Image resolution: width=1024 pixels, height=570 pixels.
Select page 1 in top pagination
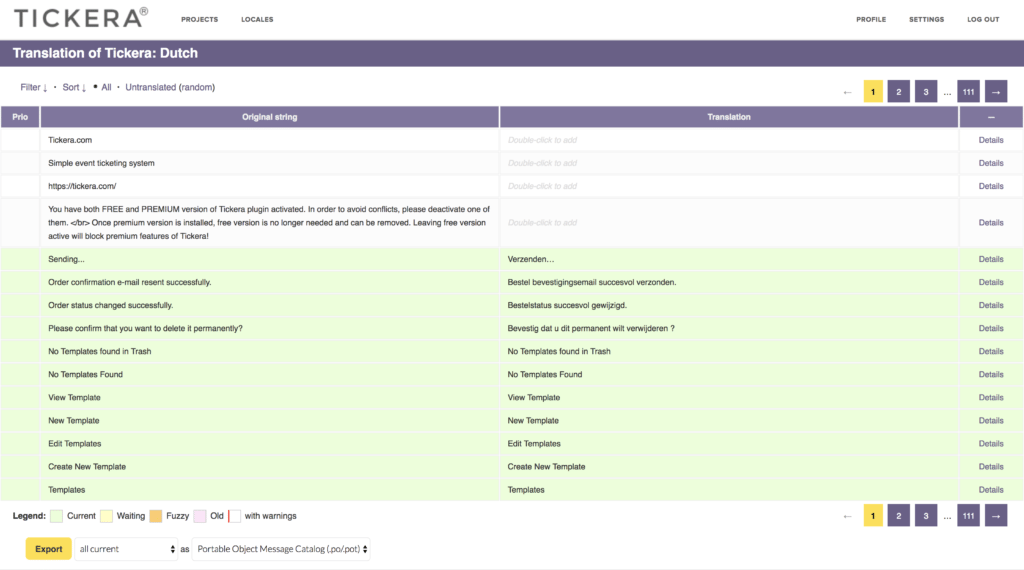pyautogui.click(x=872, y=92)
